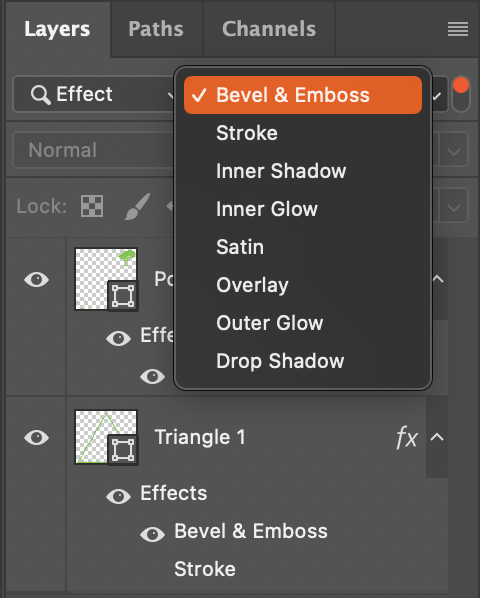Click smart object badge on Triangle 1 thumbnail

tap(123, 450)
